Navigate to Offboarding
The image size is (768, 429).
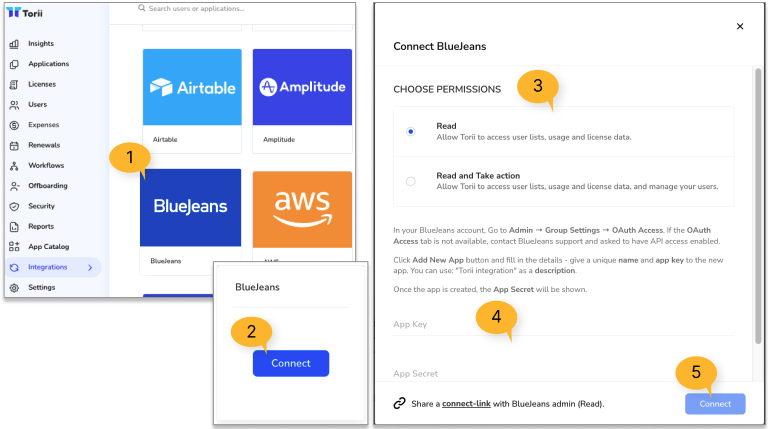click(x=48, y=186)
